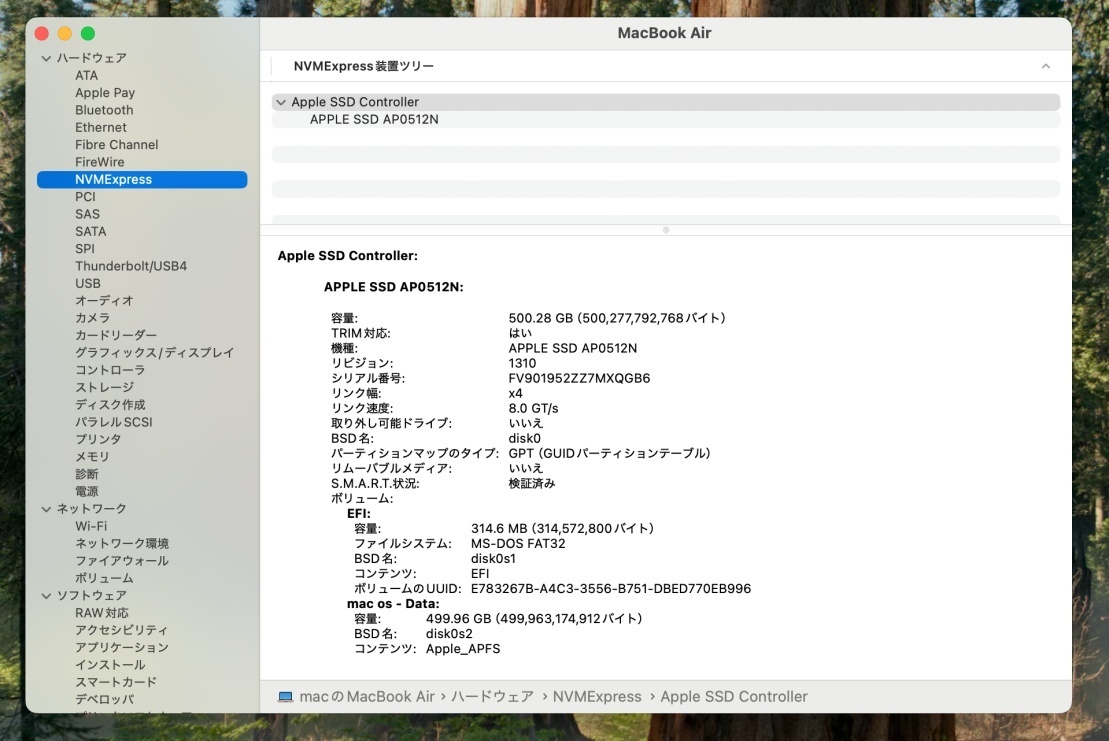1109x741 pixels.
Task: Select メモリ in the sidebar
Action: tap(93, 457)
